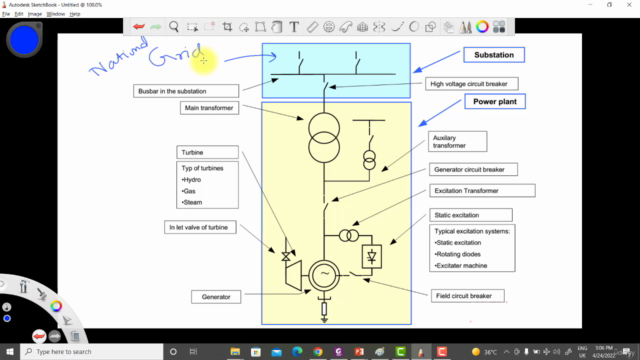
Task: Enable the French curve guide
Action: click(x=345, y=27)
